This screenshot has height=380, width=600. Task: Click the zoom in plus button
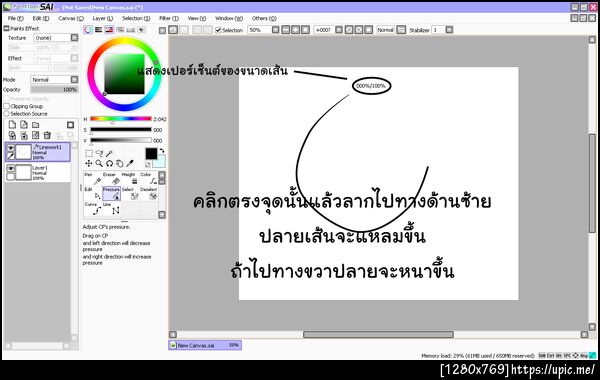coord(295,30)
